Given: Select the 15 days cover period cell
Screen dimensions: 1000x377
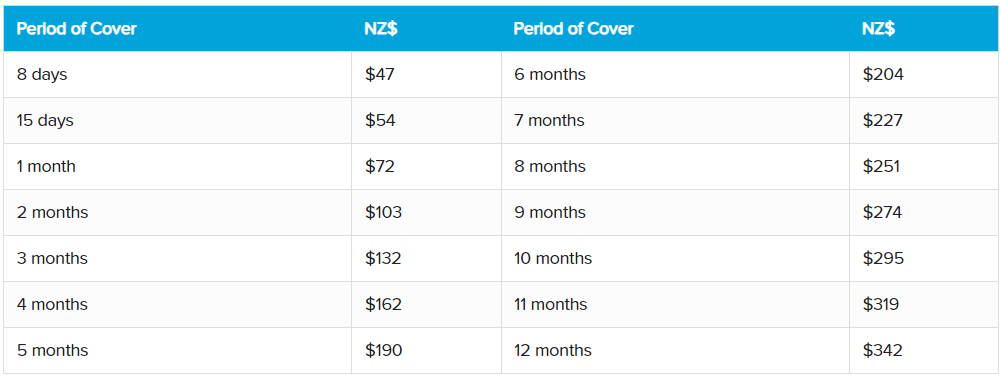Looking at the screenshot, I should 177,121.
